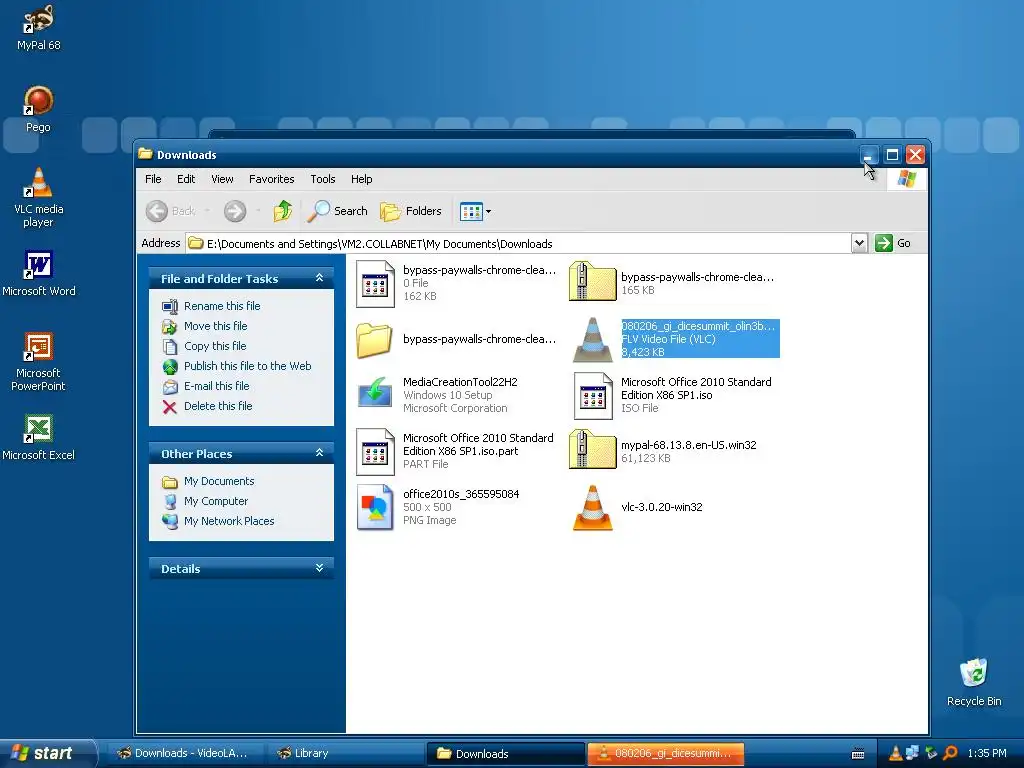
Task: Select the Recycle Bin on the desktop
Action: 974,682
